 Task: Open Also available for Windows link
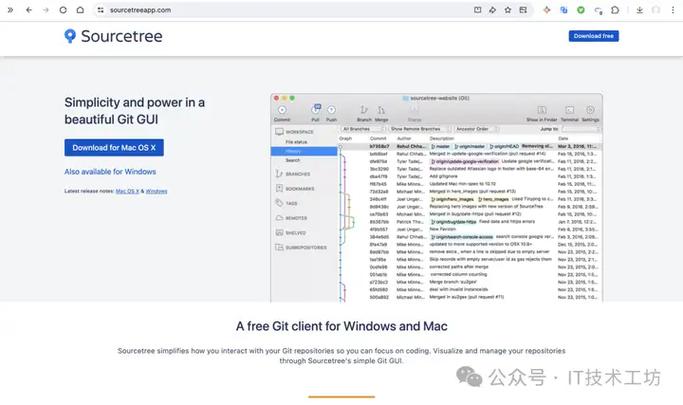(x=110, y=172)
